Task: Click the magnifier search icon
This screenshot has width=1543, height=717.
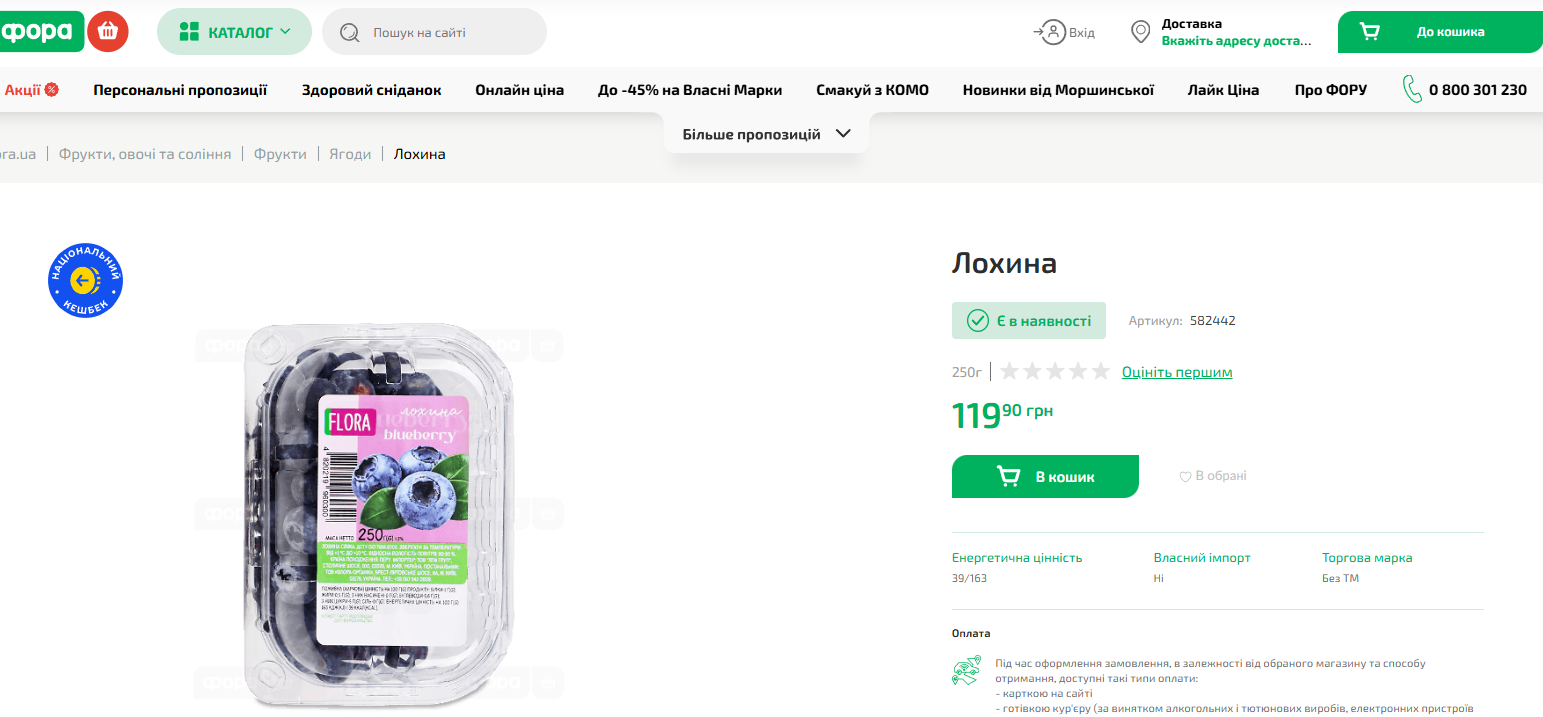Action: [350, 32]
